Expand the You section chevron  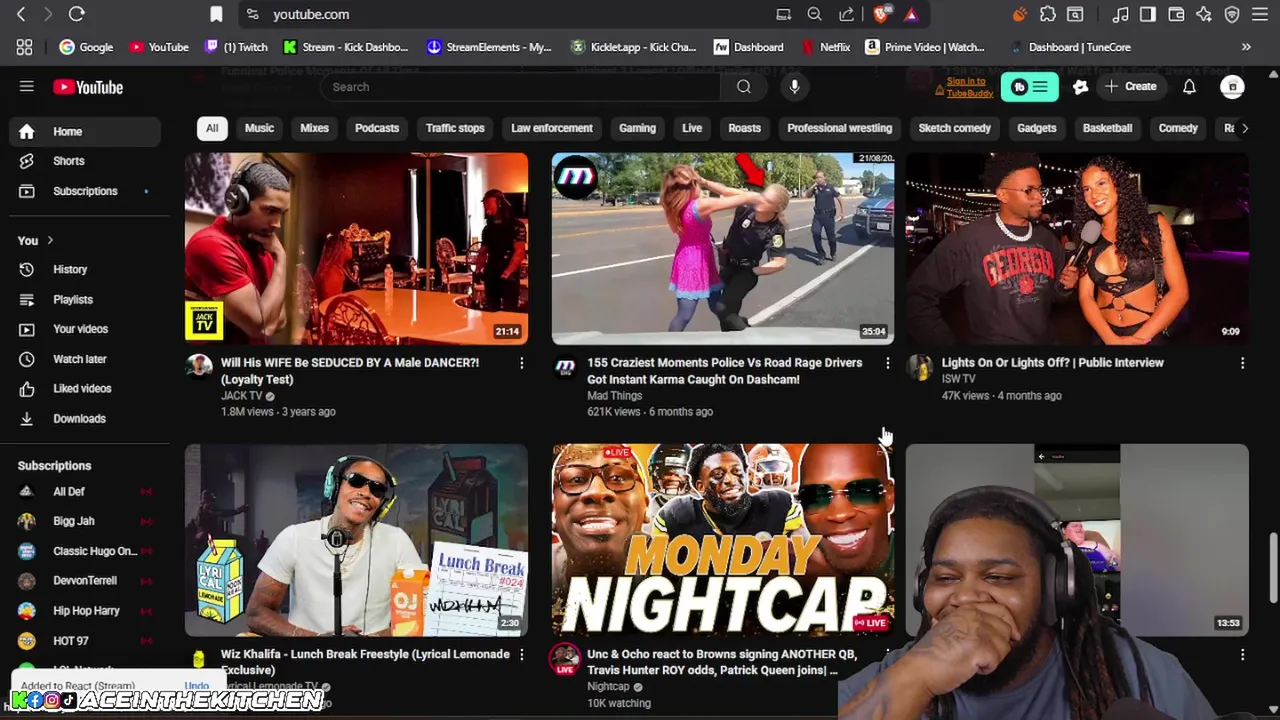50,240
